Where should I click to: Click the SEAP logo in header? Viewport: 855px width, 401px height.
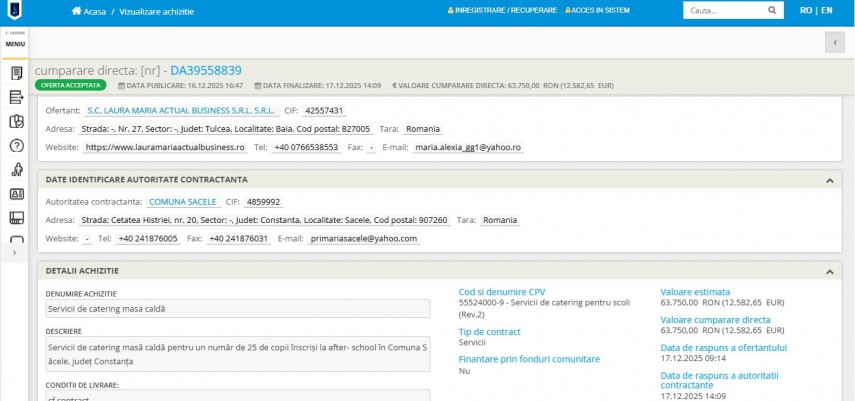coord(15,10)
